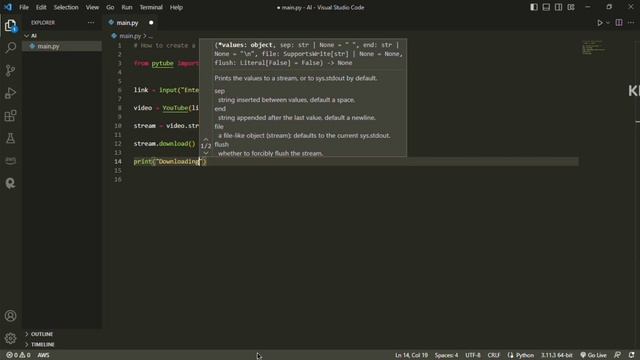Select interpreter 3.11.3 64-bit
The height and width of the screenshot is (360, 640).
tap(557, 355)
